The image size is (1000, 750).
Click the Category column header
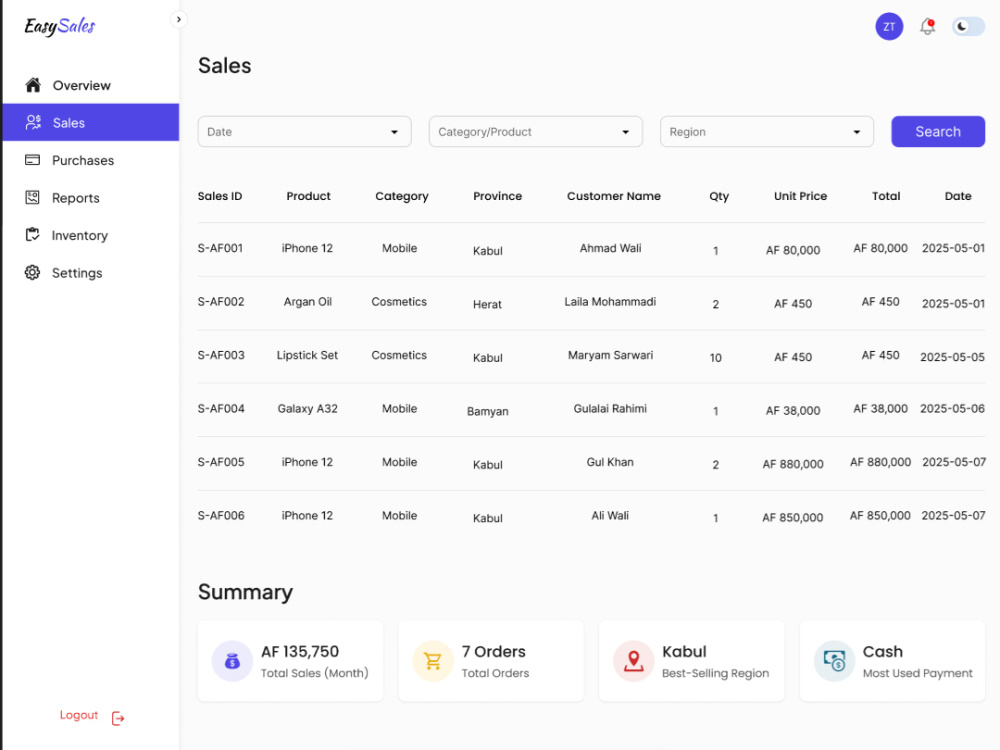(x=402, y=196)
